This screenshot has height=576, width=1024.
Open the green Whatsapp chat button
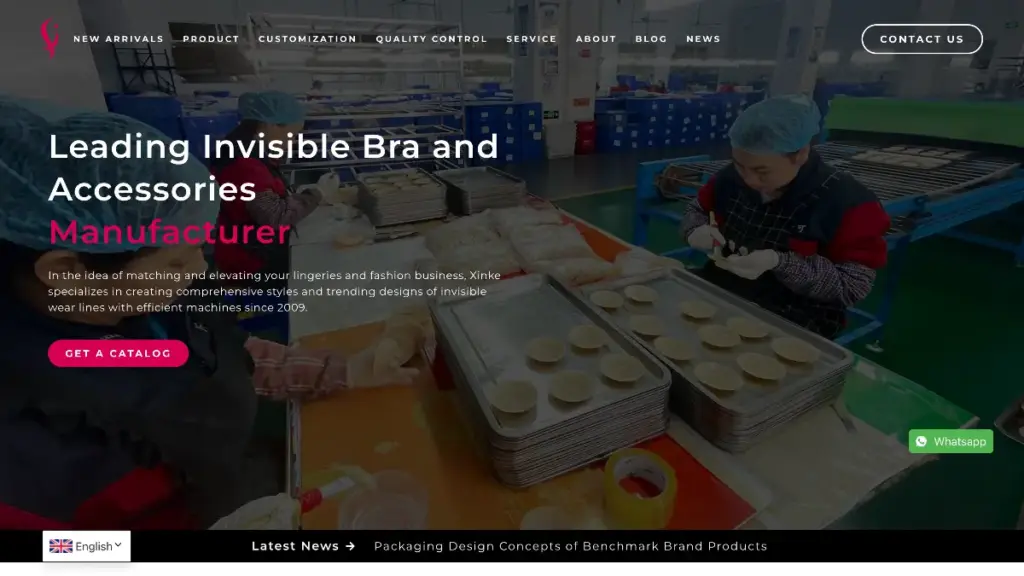click(x=951, y=441)
